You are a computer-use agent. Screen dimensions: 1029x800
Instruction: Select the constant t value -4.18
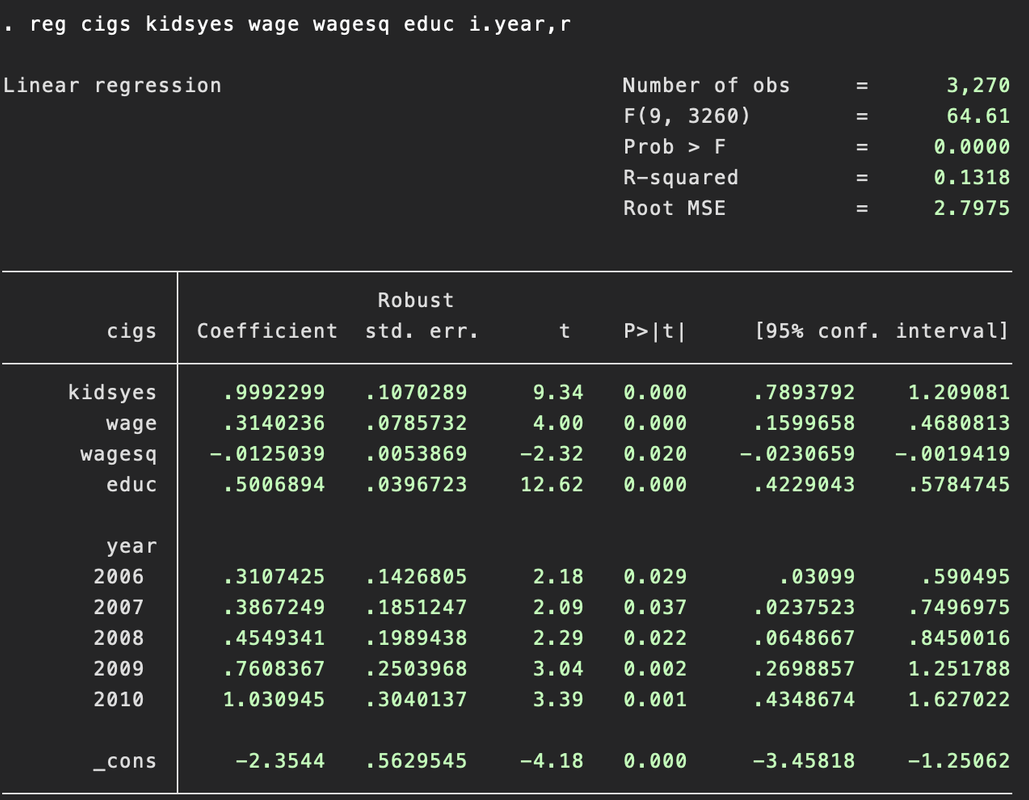(x=552, y=761)
